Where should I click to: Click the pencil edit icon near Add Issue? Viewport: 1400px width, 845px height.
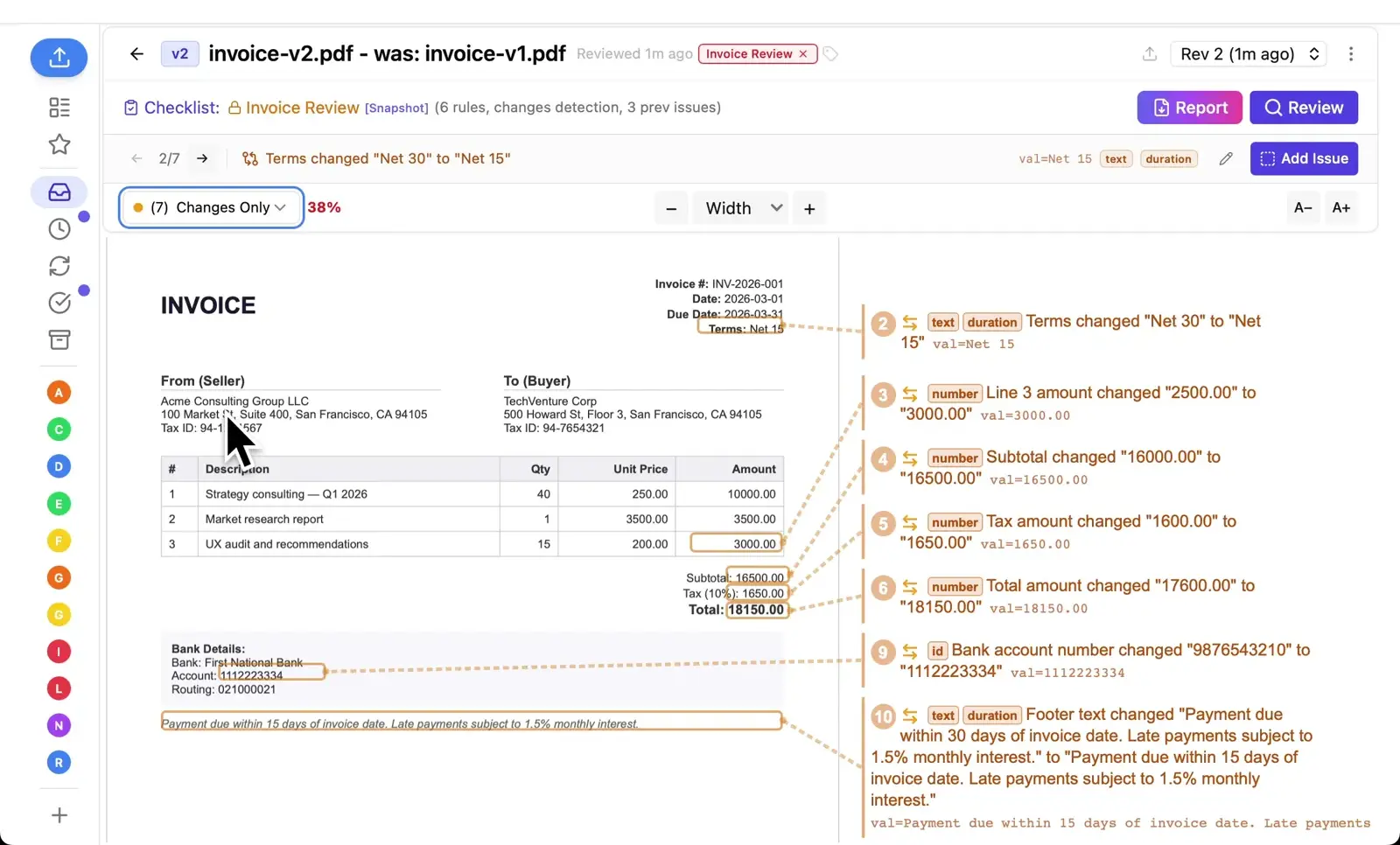point(1226,158)
